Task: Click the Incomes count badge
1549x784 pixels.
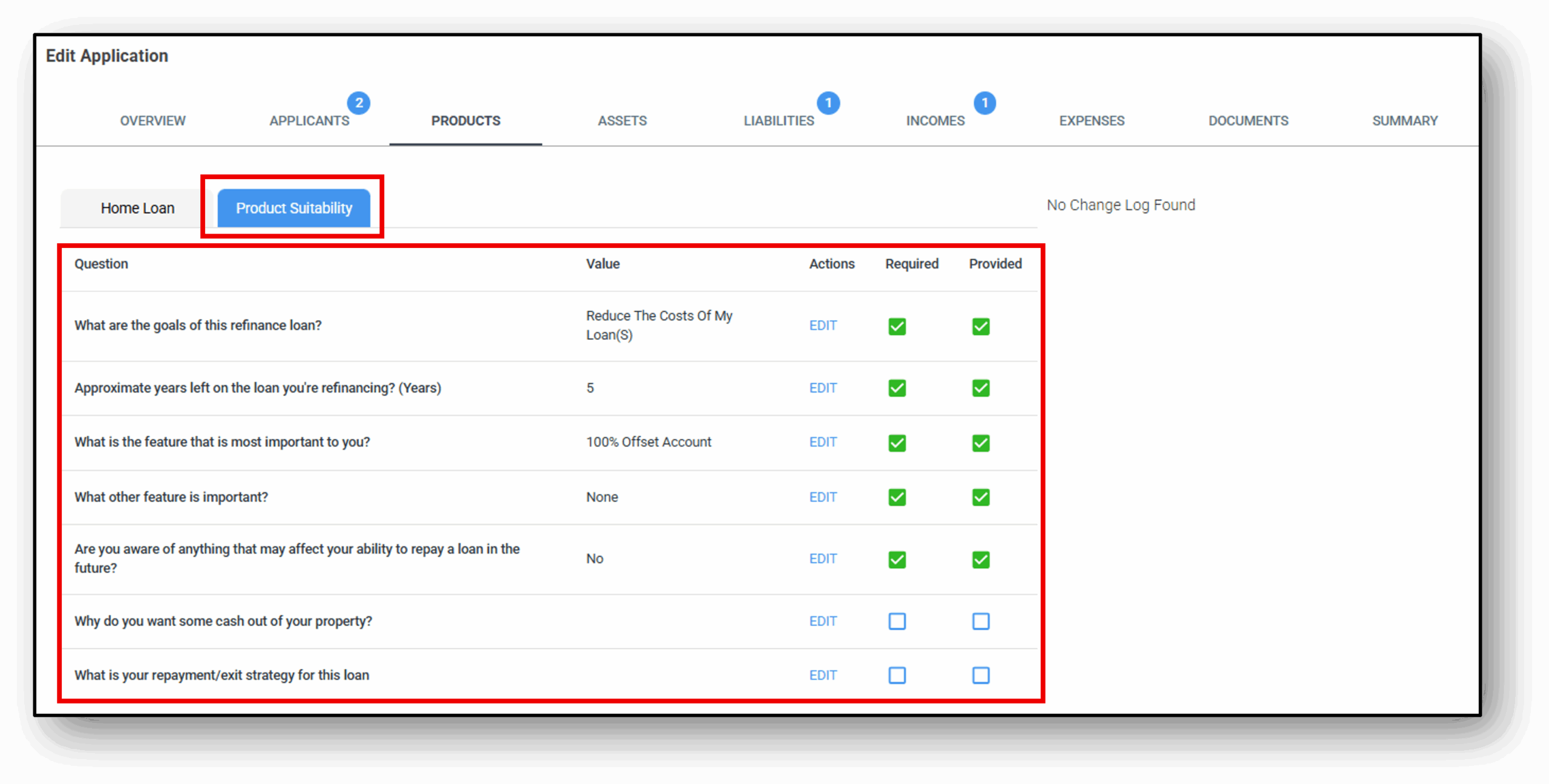Action: click(x=984, y=103)
